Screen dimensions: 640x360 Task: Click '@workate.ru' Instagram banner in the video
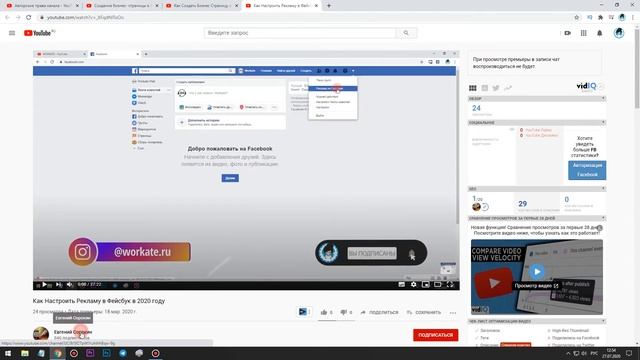pyautogui.click(x=129, y=252)
